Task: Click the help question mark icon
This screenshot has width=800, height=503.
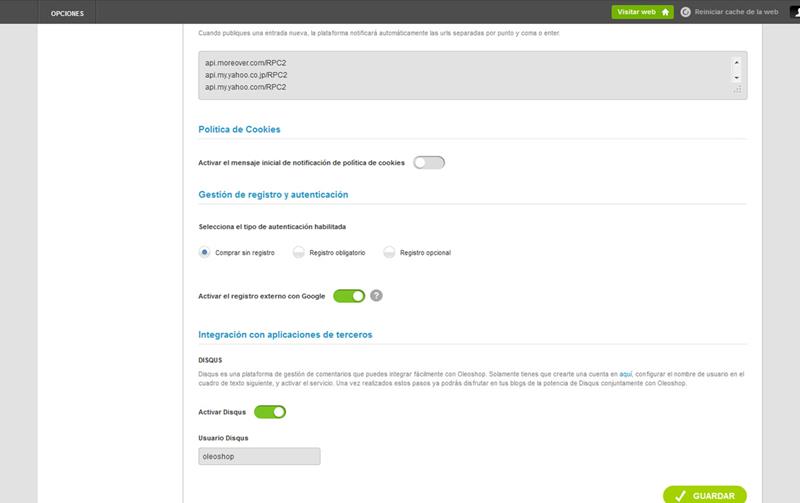Action: point(377,295)
